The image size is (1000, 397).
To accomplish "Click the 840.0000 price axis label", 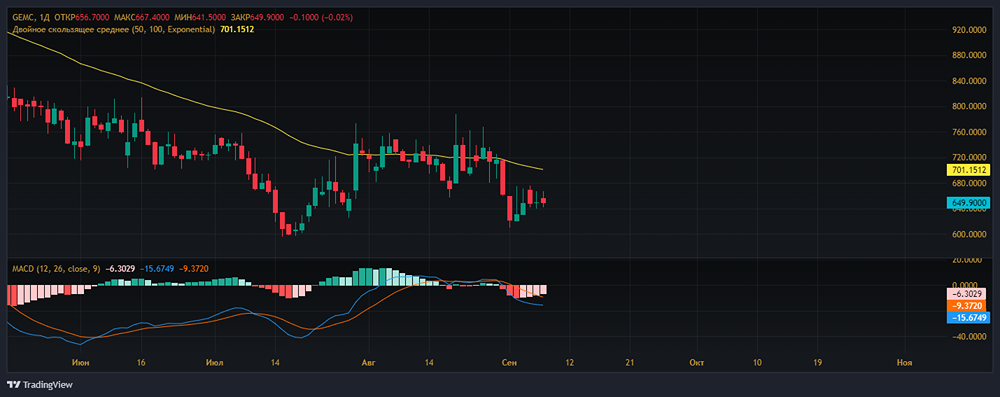I will [x=970, y=81].
